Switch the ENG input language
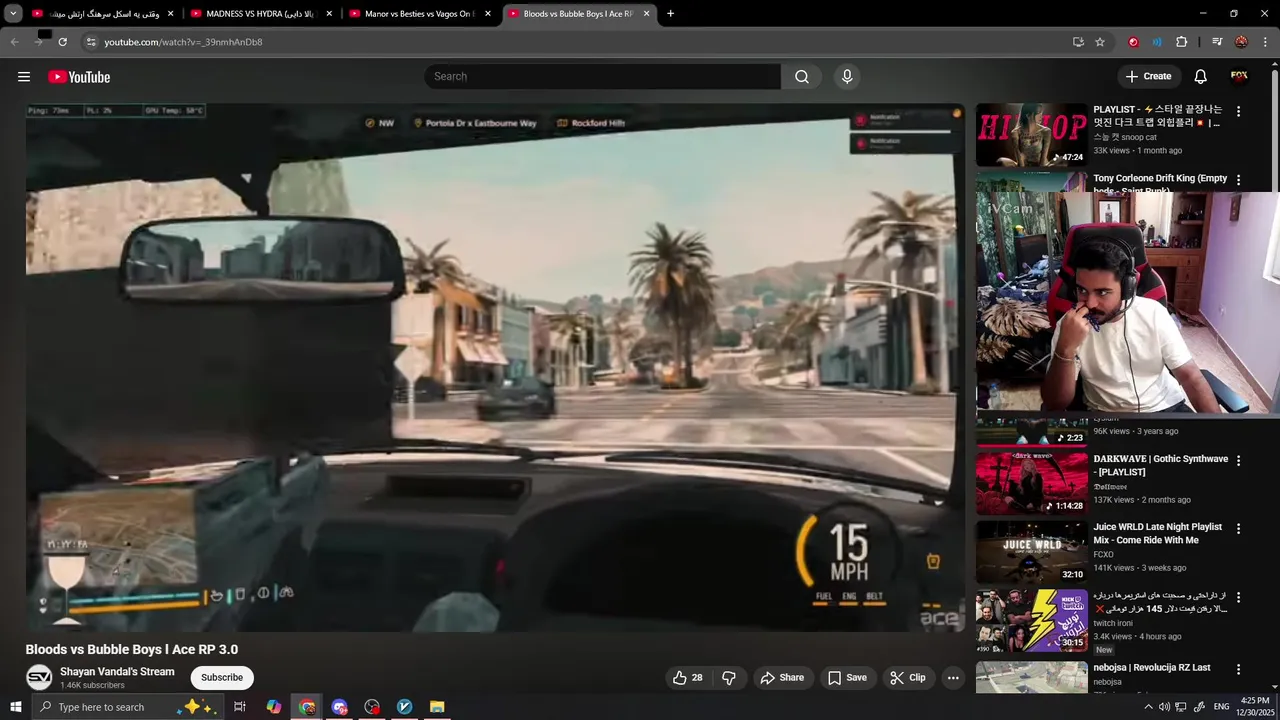 coord(1221,707)
